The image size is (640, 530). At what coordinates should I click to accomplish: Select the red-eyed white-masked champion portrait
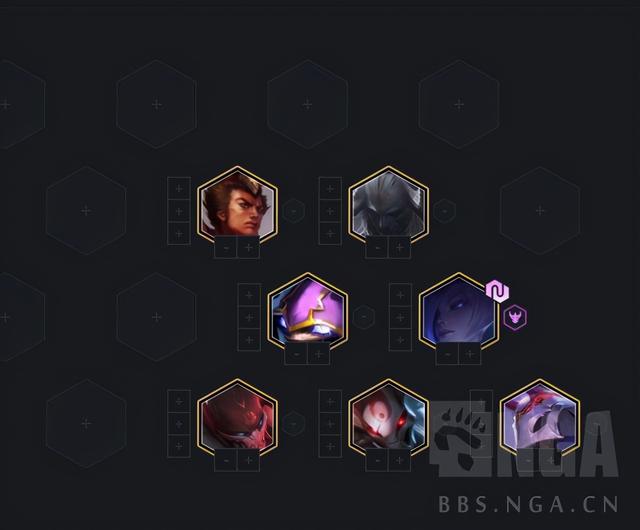pyautogui.click(x=389, y=419)
